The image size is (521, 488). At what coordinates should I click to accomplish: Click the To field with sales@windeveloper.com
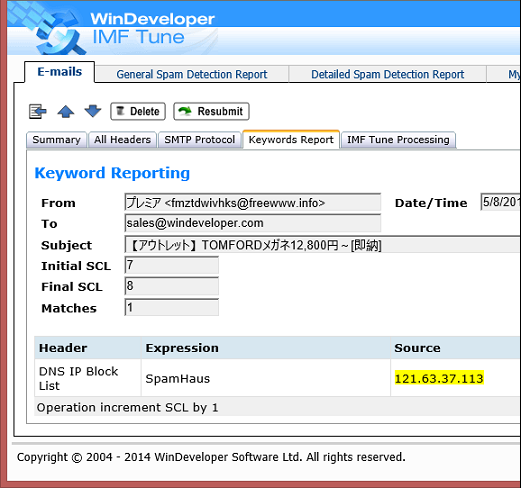pyautogui.click(x=253, y=223)
